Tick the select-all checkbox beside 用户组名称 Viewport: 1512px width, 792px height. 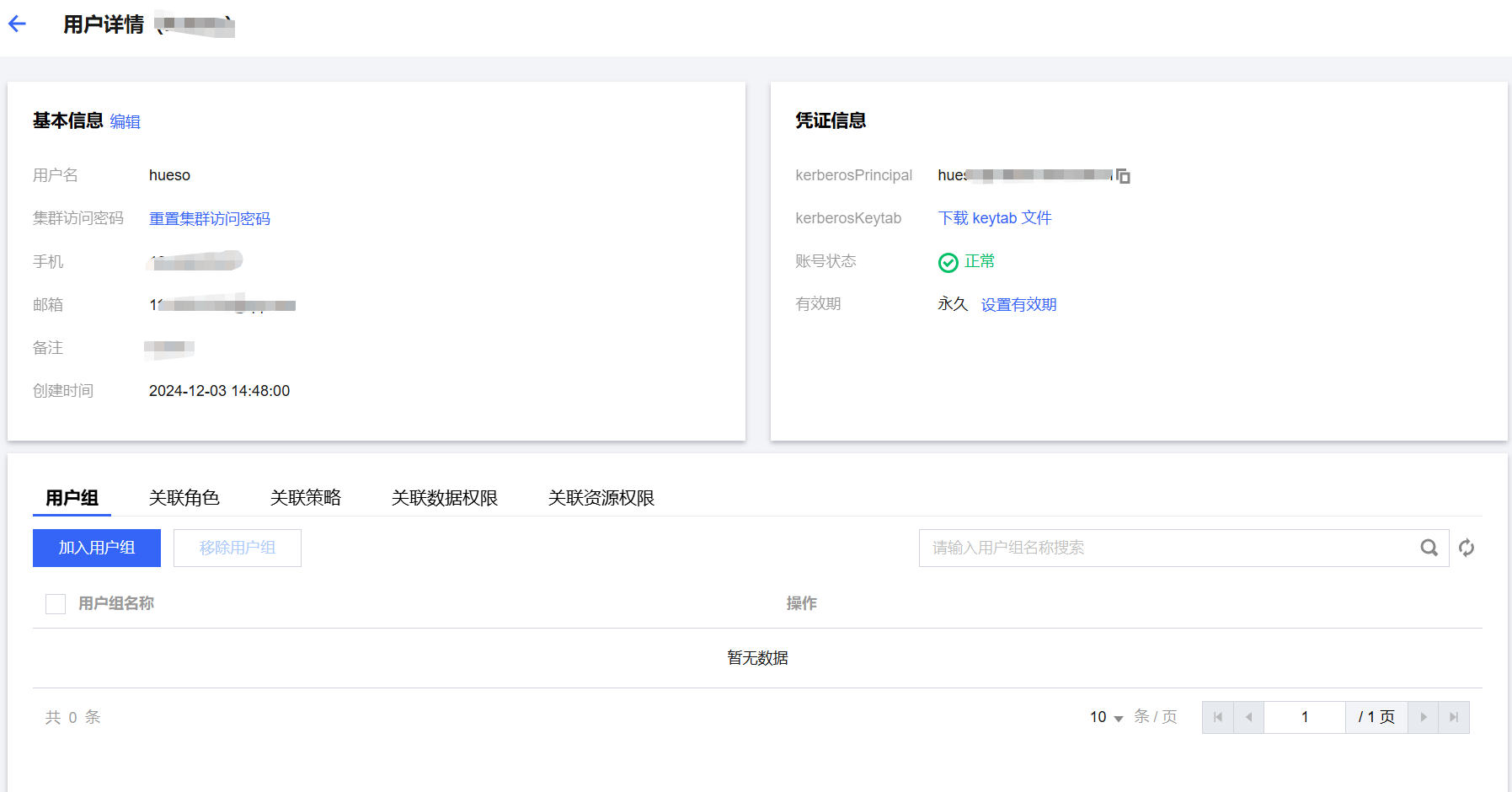[x=56, y=604]
